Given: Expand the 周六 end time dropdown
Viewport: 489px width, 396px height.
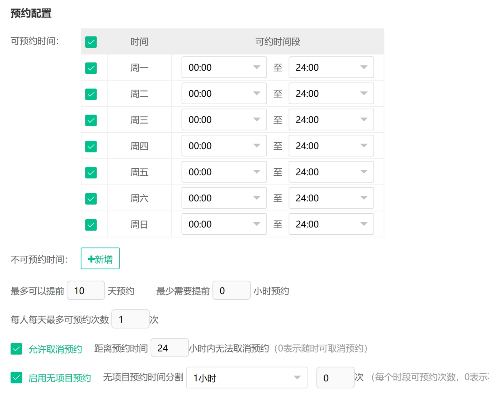Looking at the screenshot, I should point(331,198).
